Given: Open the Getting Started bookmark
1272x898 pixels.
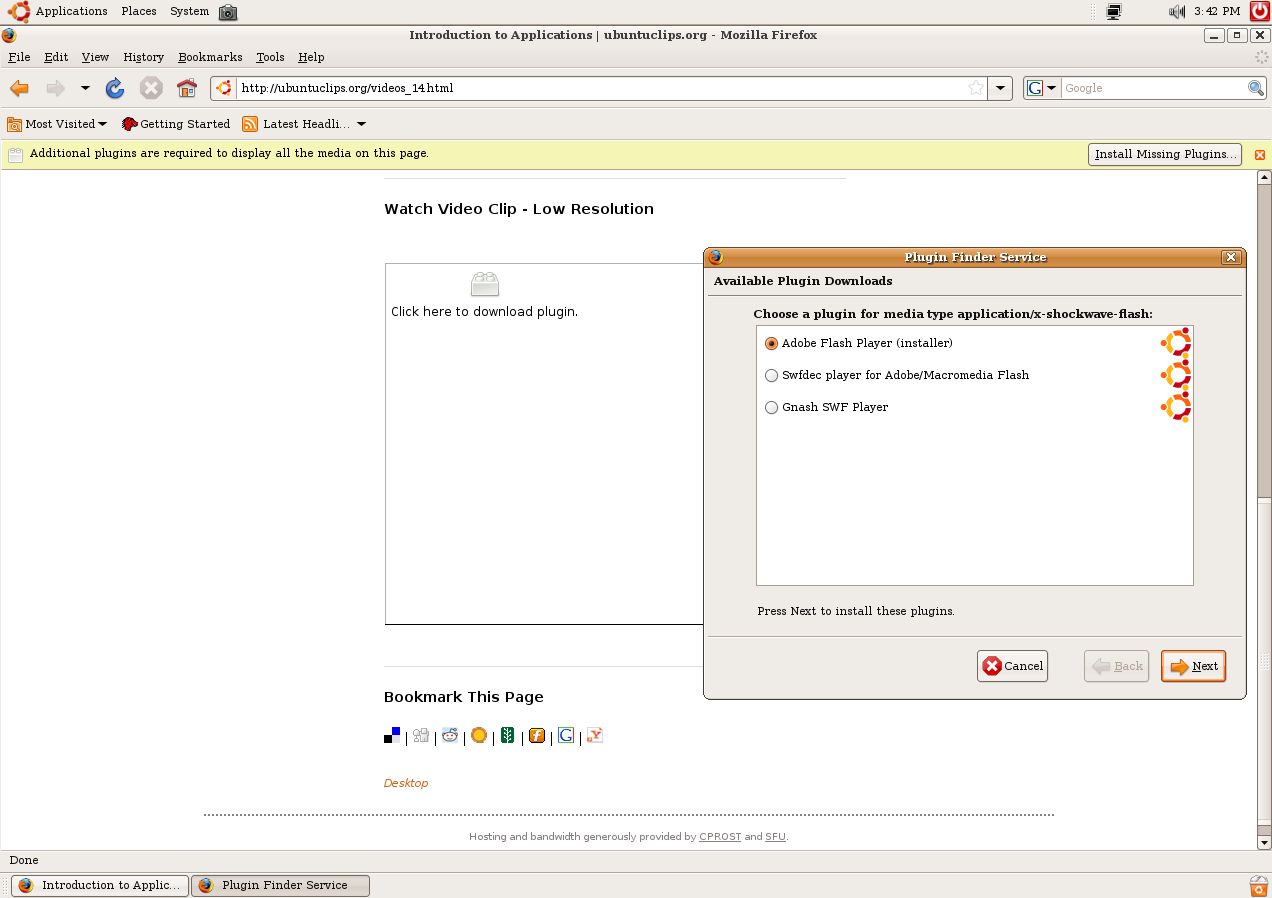Looking at the screenshot, I should pyautogui.click(x=176, y=124).
